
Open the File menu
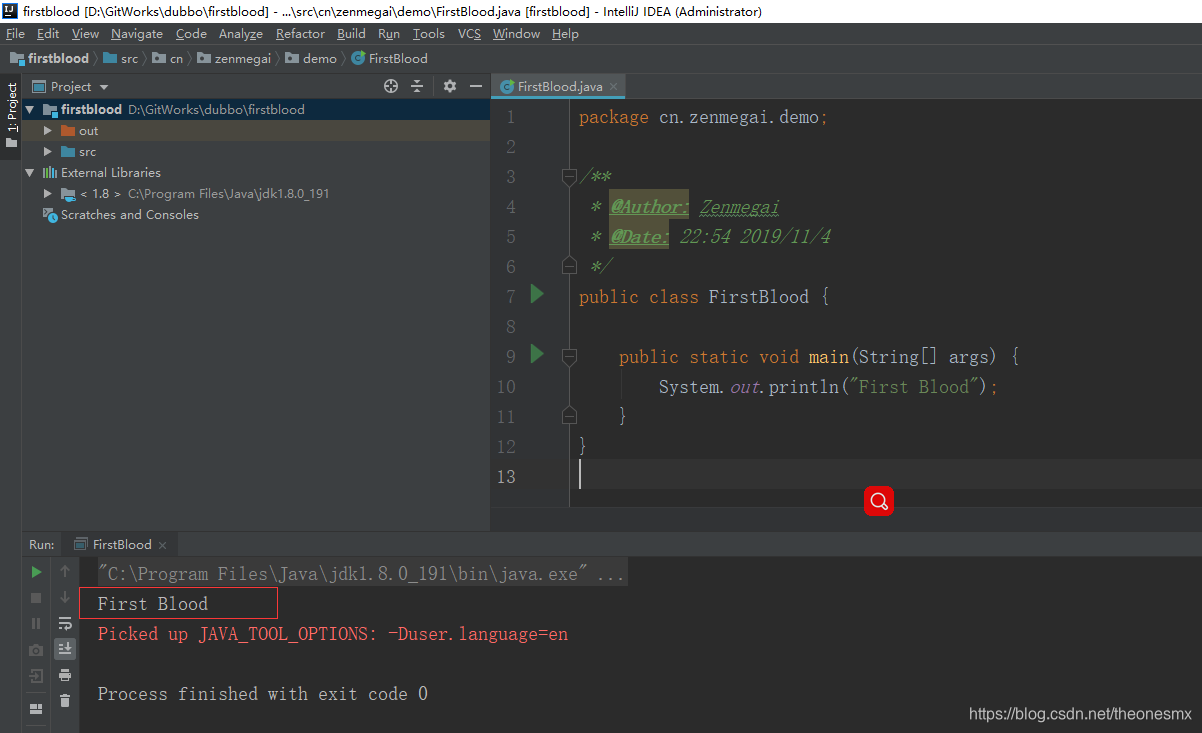click(x=15, y=34)
